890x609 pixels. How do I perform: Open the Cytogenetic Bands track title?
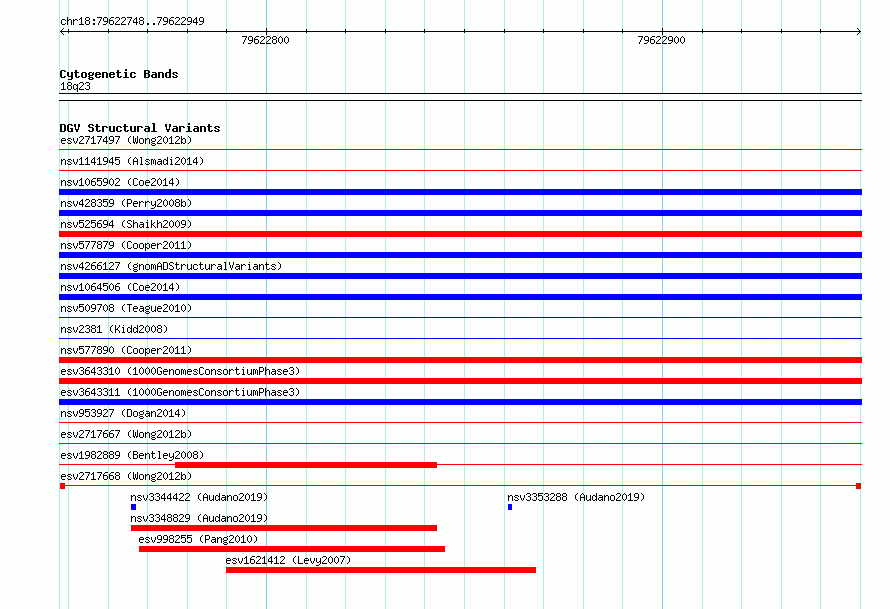pos(119,74)
